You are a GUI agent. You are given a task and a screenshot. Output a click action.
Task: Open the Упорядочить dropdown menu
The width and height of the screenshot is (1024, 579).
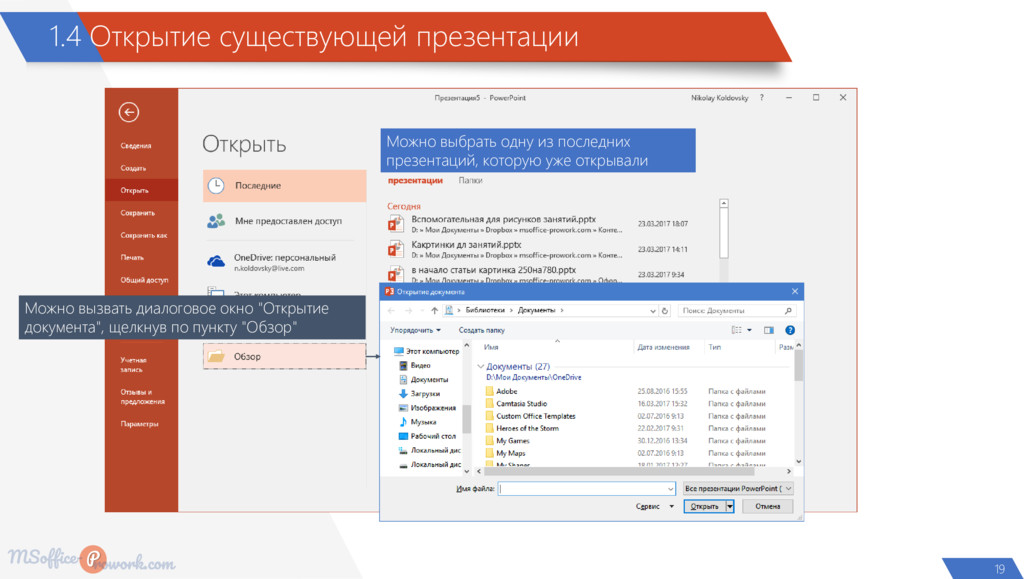click(415, 330)
